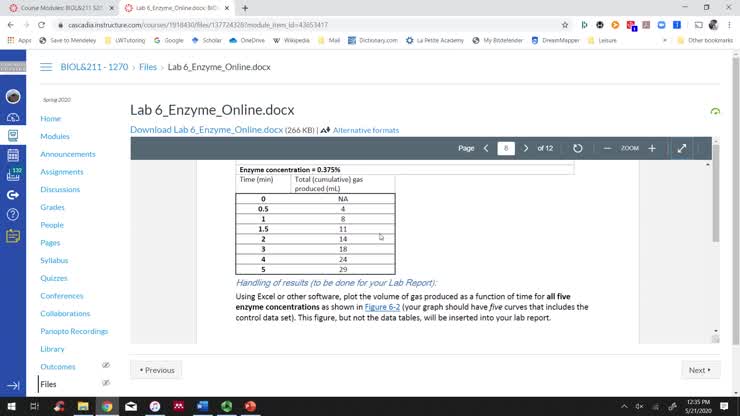Expand the global navigation sidebar arrow

[13, 385]
